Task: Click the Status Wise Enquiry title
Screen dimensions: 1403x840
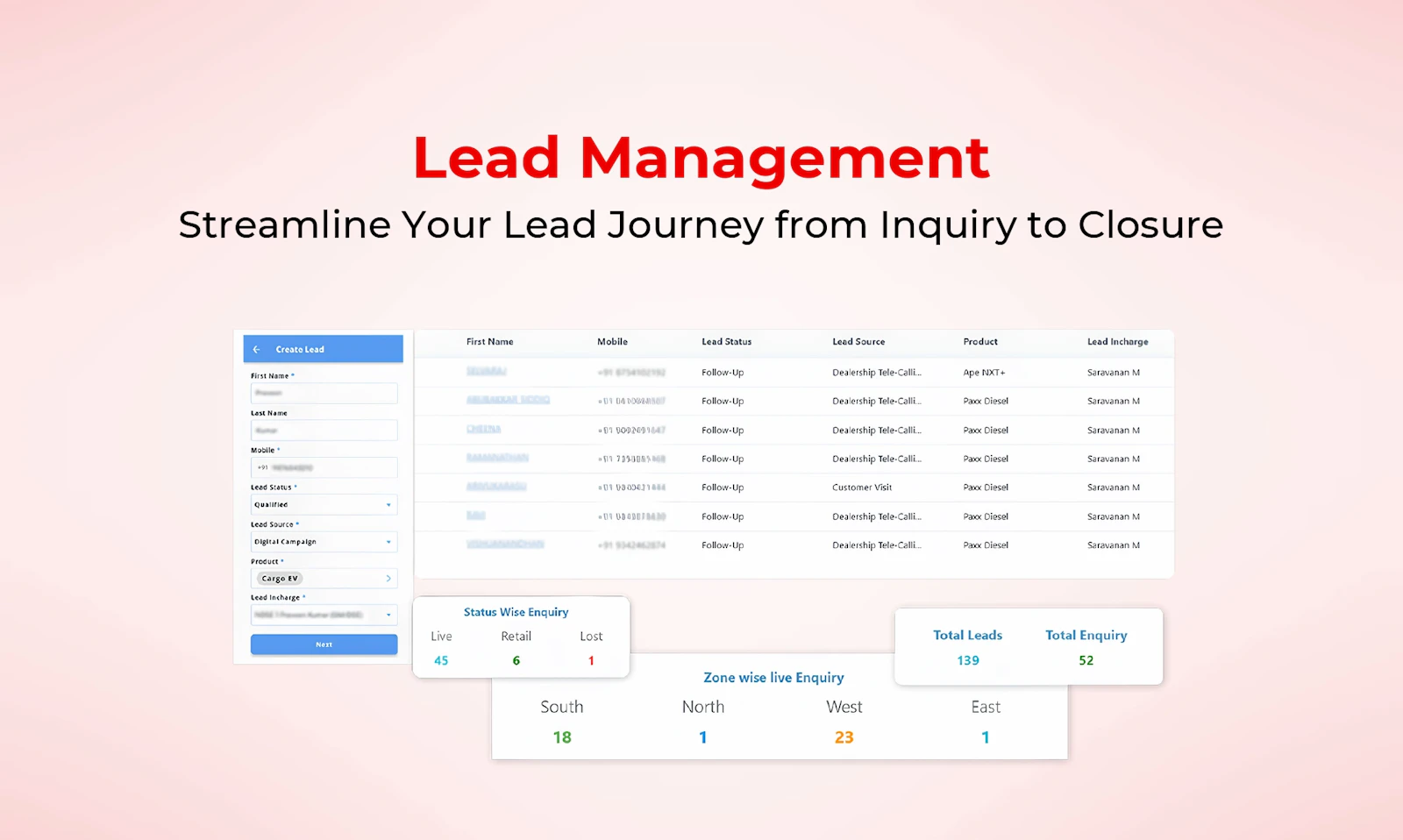Action: click(516, 612)
